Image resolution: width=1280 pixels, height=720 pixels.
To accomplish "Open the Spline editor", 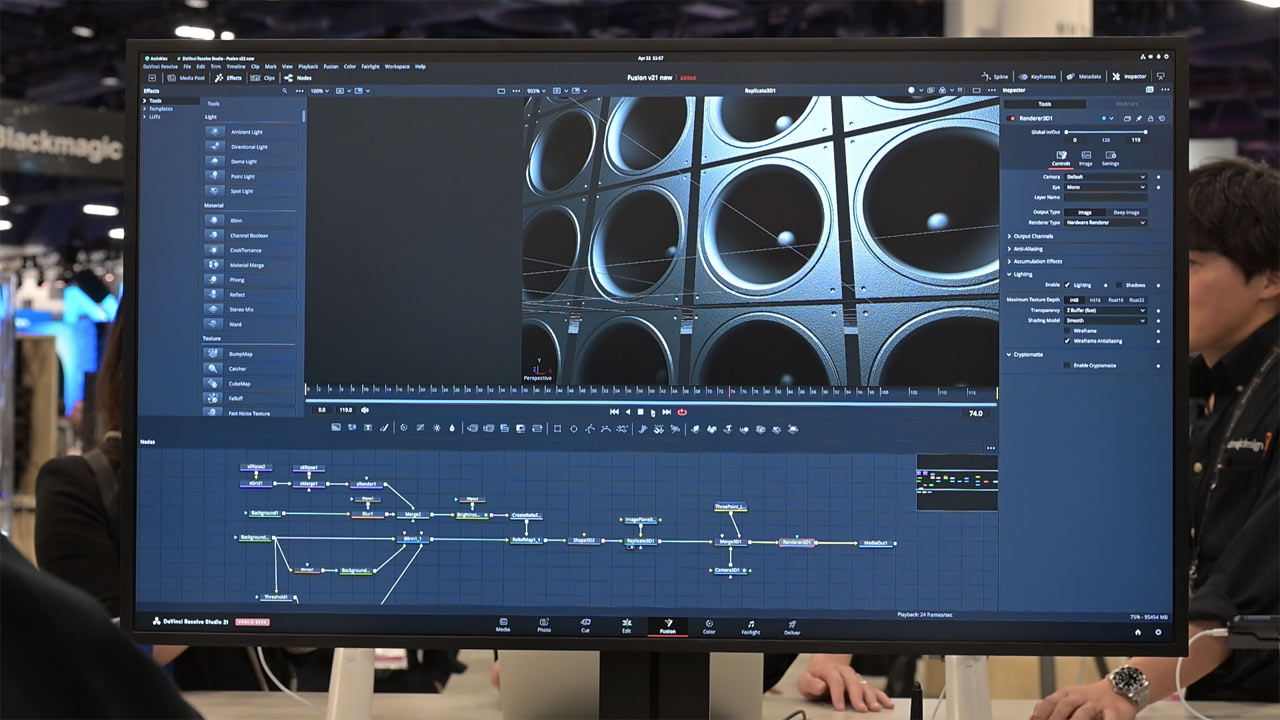I will (x=995, y=77).
